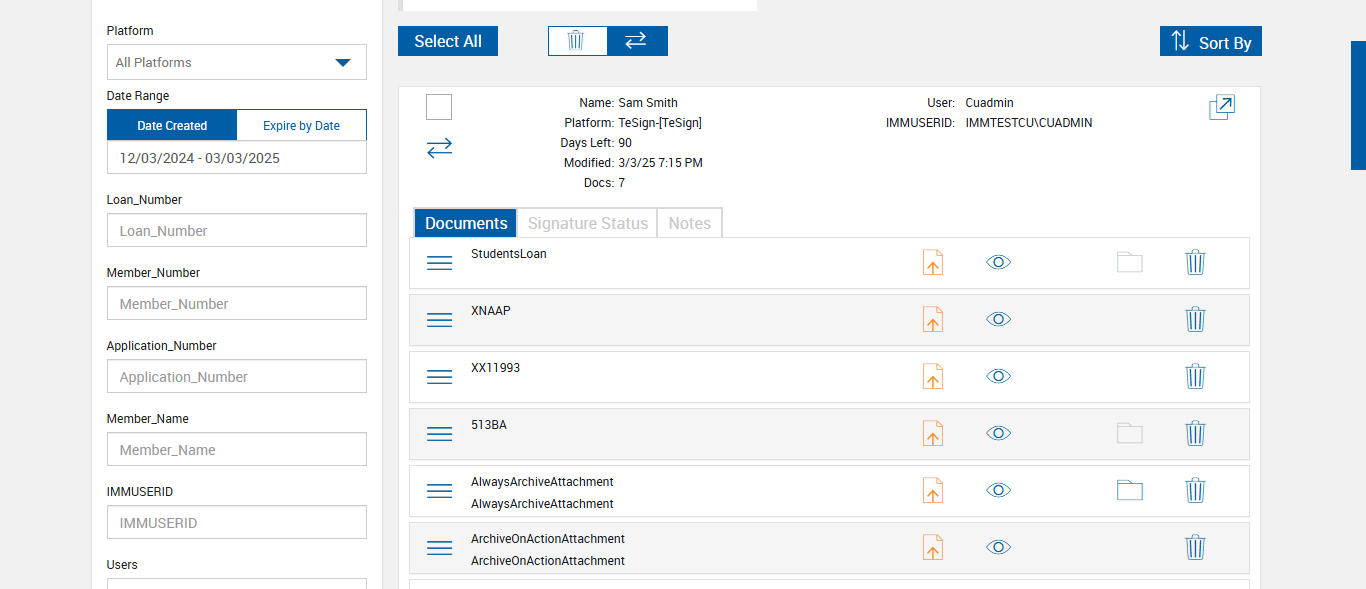
Task: Click the trash icon in top toolbar
Action: click(576, 41)
